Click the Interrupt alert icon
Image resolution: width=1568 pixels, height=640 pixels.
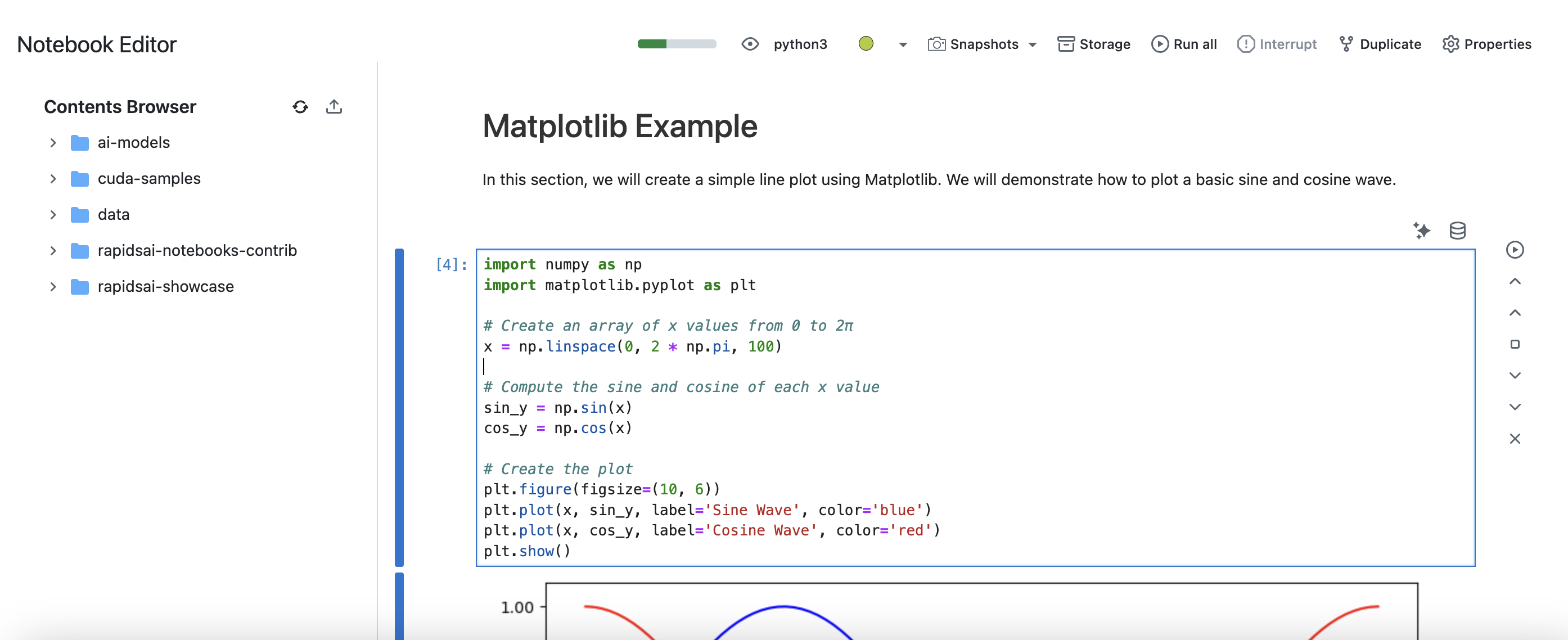[1245, 44]
